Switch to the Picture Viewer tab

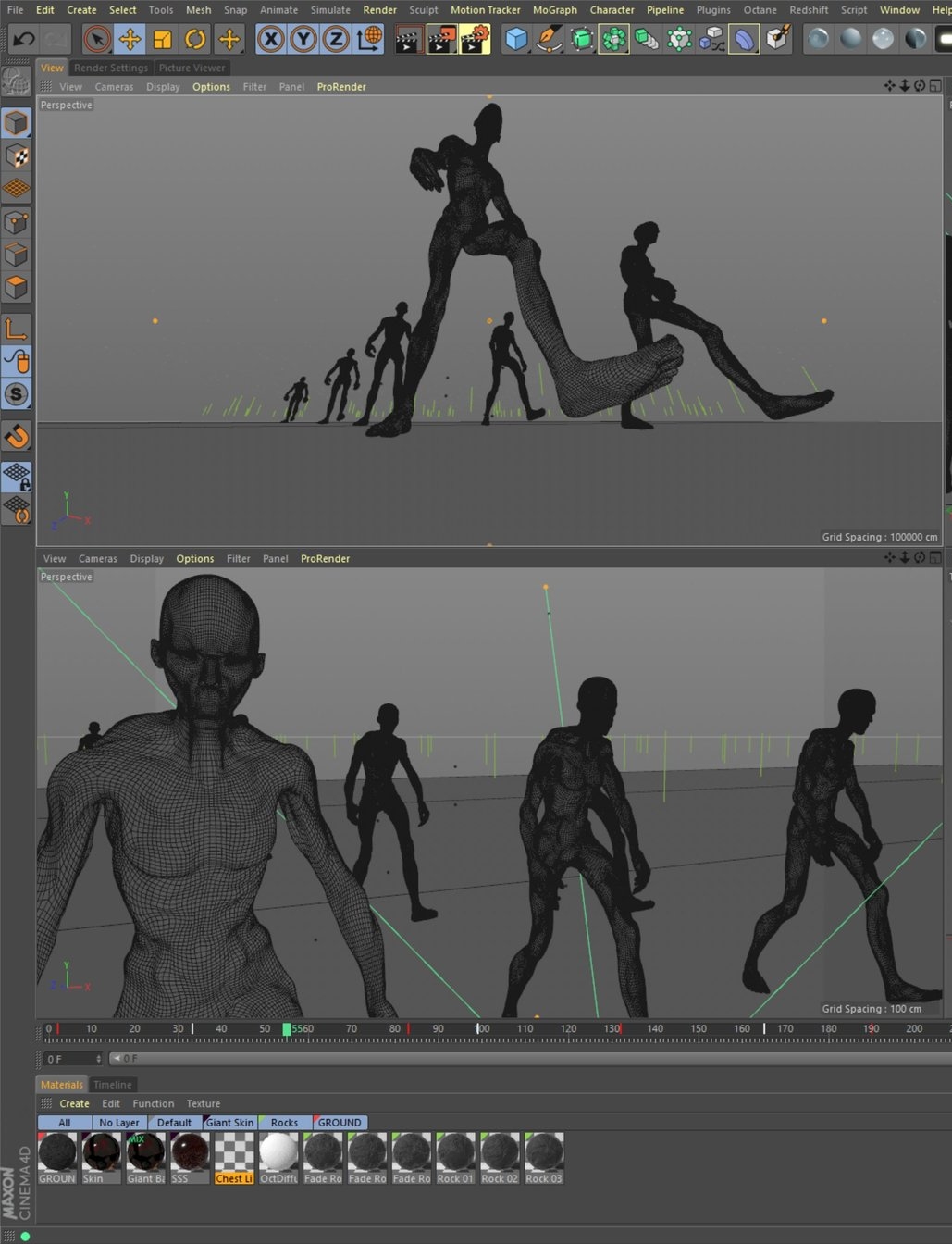pos(192,68)
